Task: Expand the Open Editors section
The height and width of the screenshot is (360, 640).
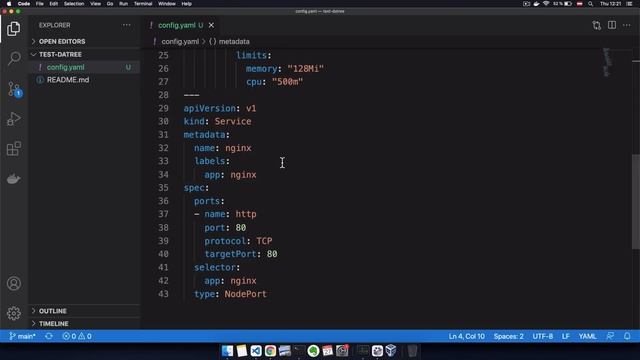Action: coord(84,42)
